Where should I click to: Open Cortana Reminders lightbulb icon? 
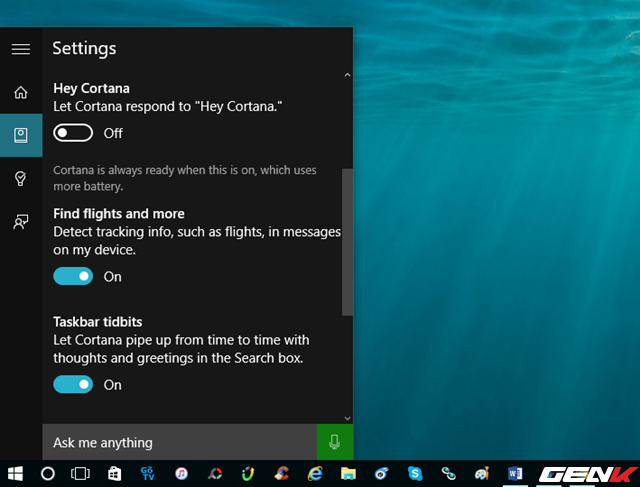point(21,178)
